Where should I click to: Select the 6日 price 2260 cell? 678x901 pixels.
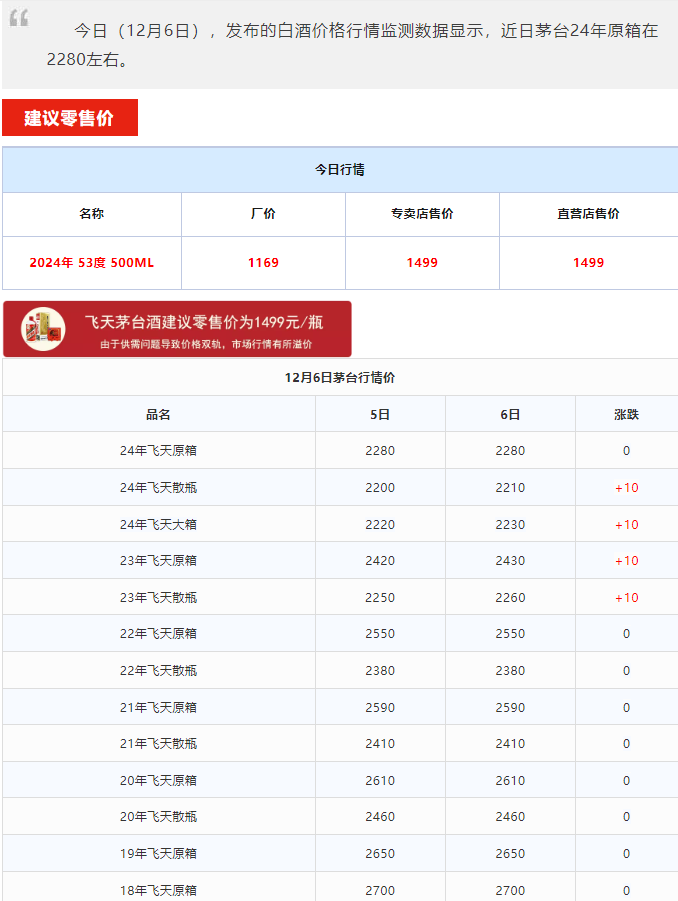(510, 598)
